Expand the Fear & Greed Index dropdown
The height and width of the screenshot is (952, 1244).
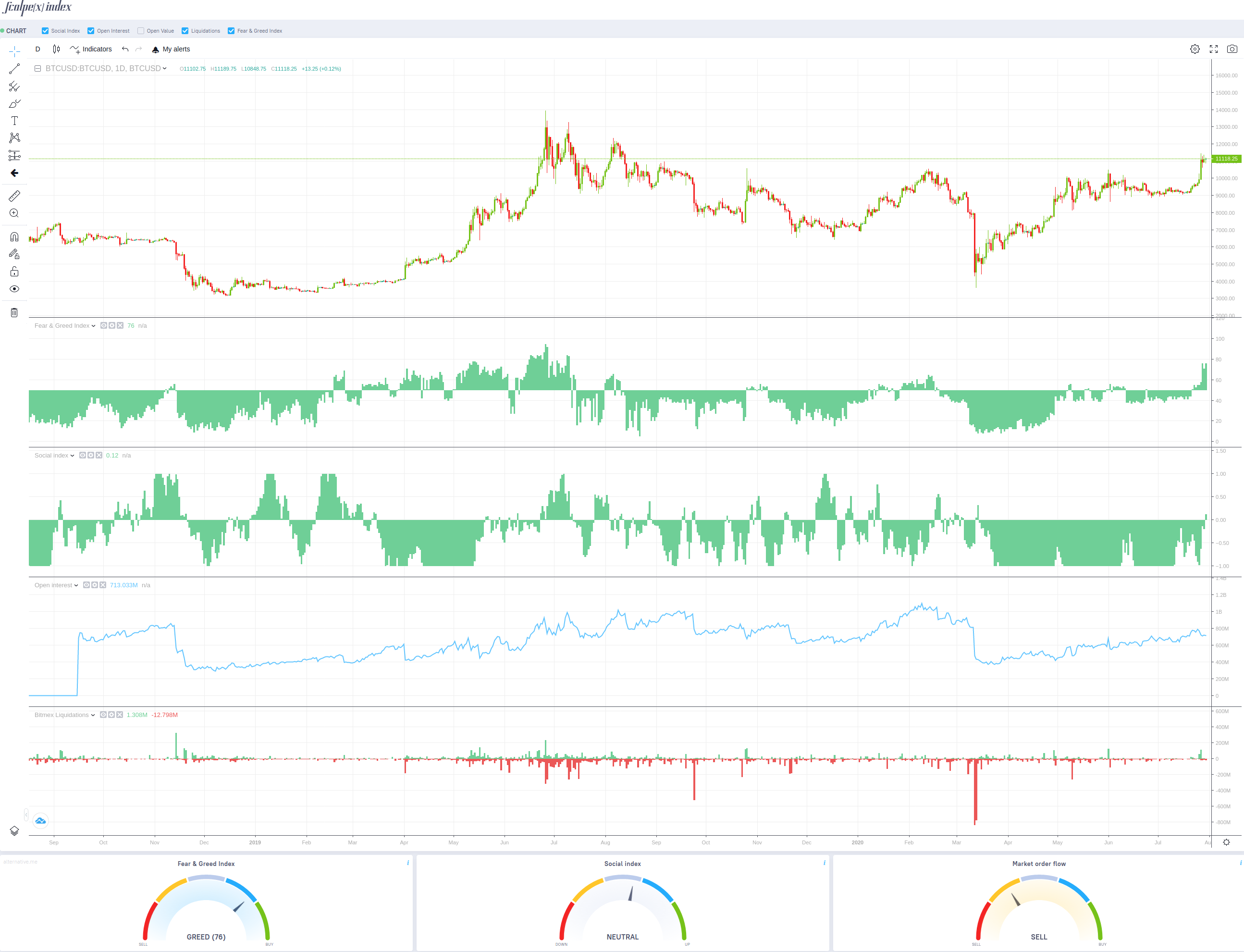pos(94,326)
